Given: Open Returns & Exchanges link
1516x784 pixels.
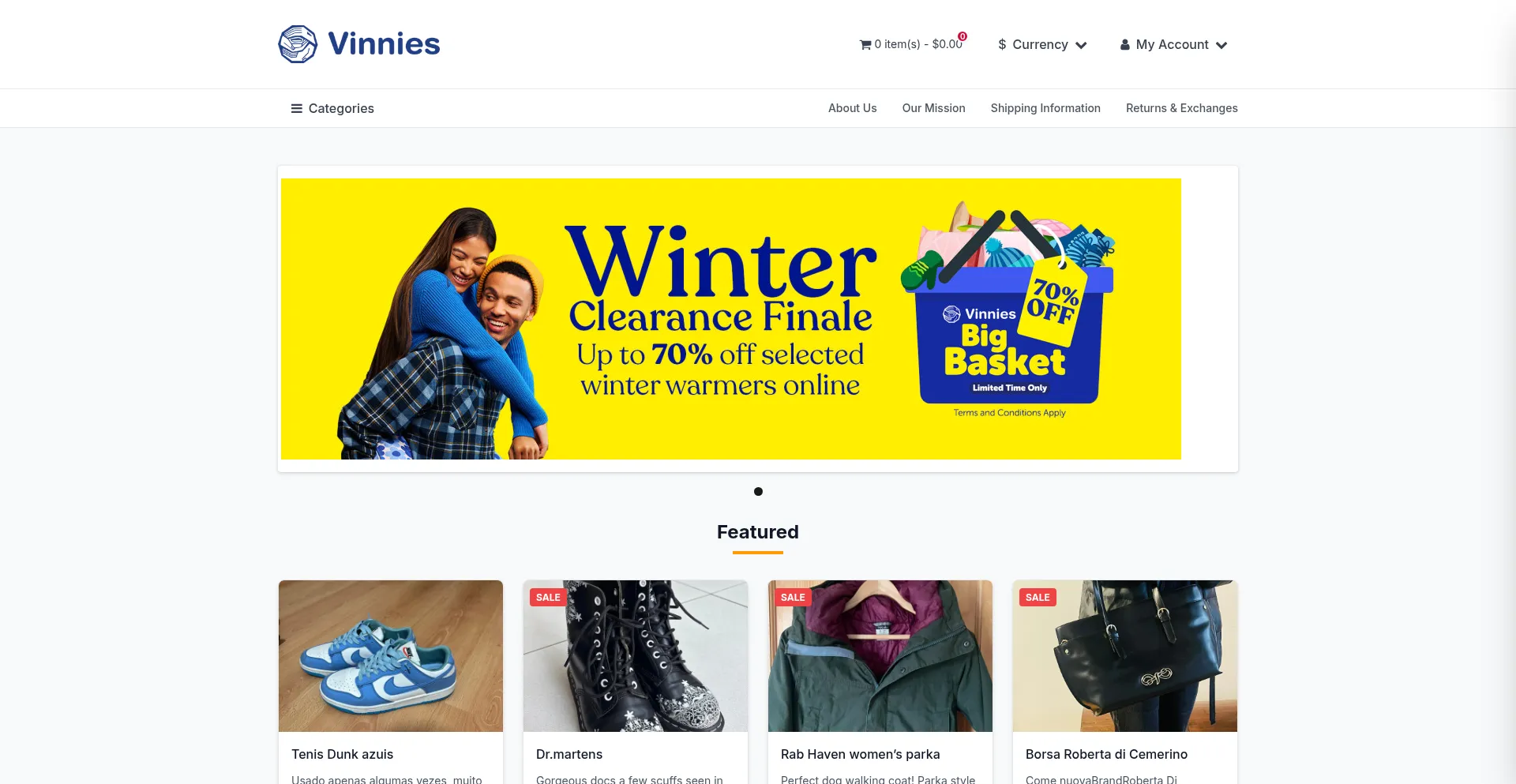Looking at the screenshot, I should point(1181,108).
